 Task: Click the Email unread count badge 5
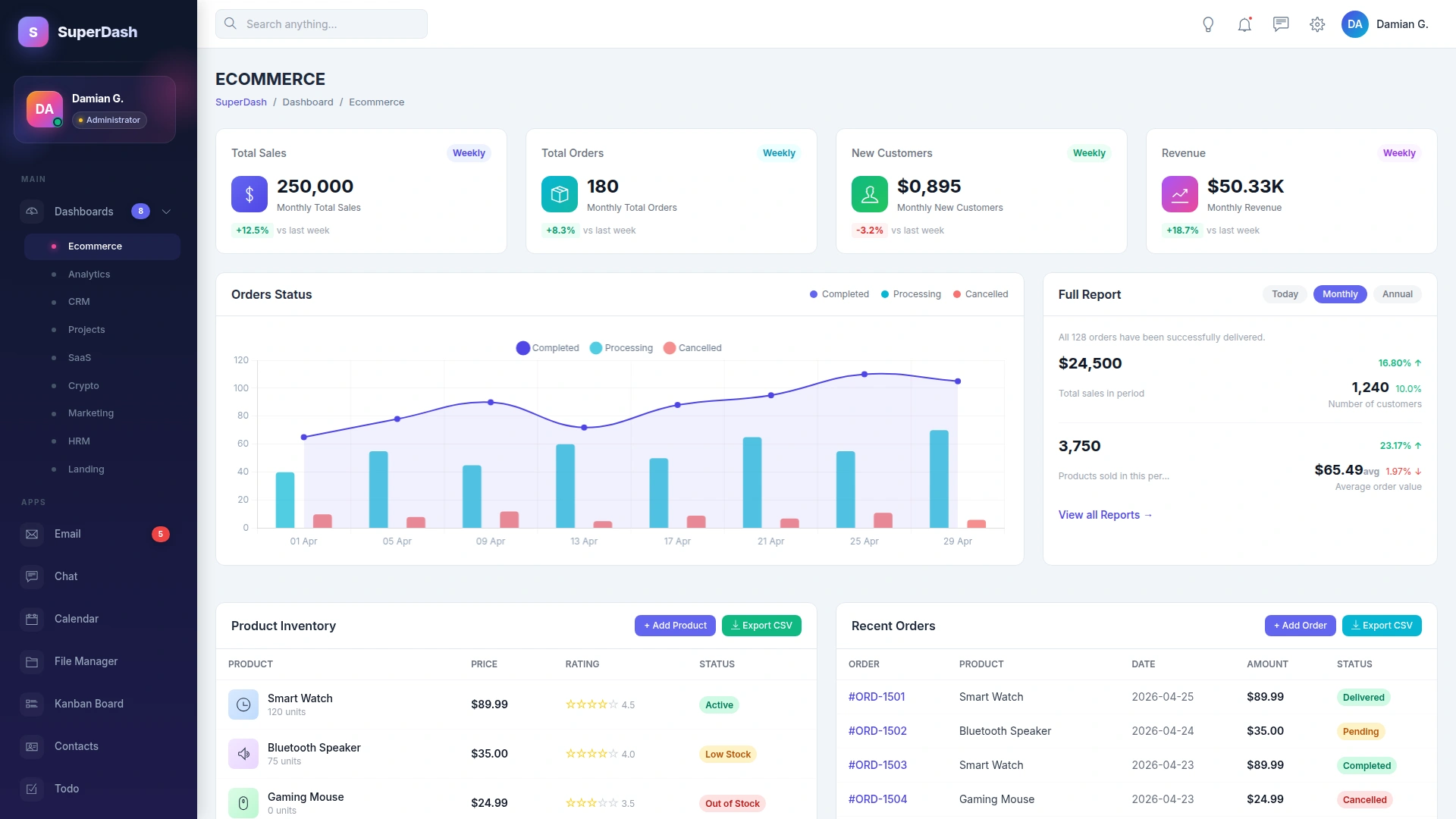pyautogui.click(x=161, y=534)
